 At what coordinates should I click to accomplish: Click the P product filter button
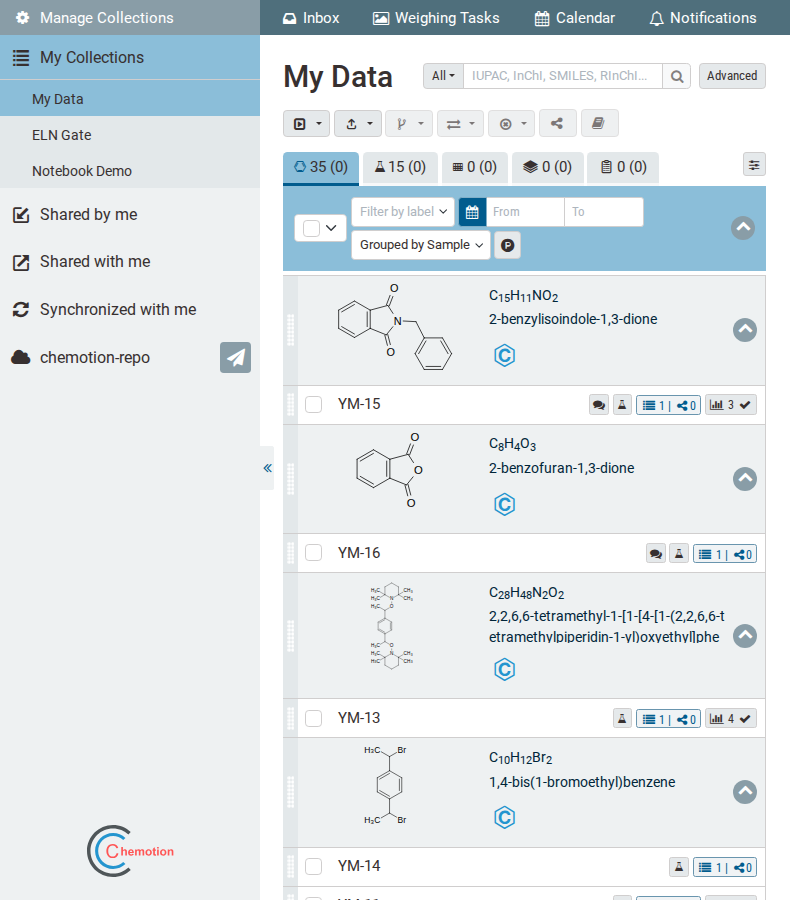508,245
